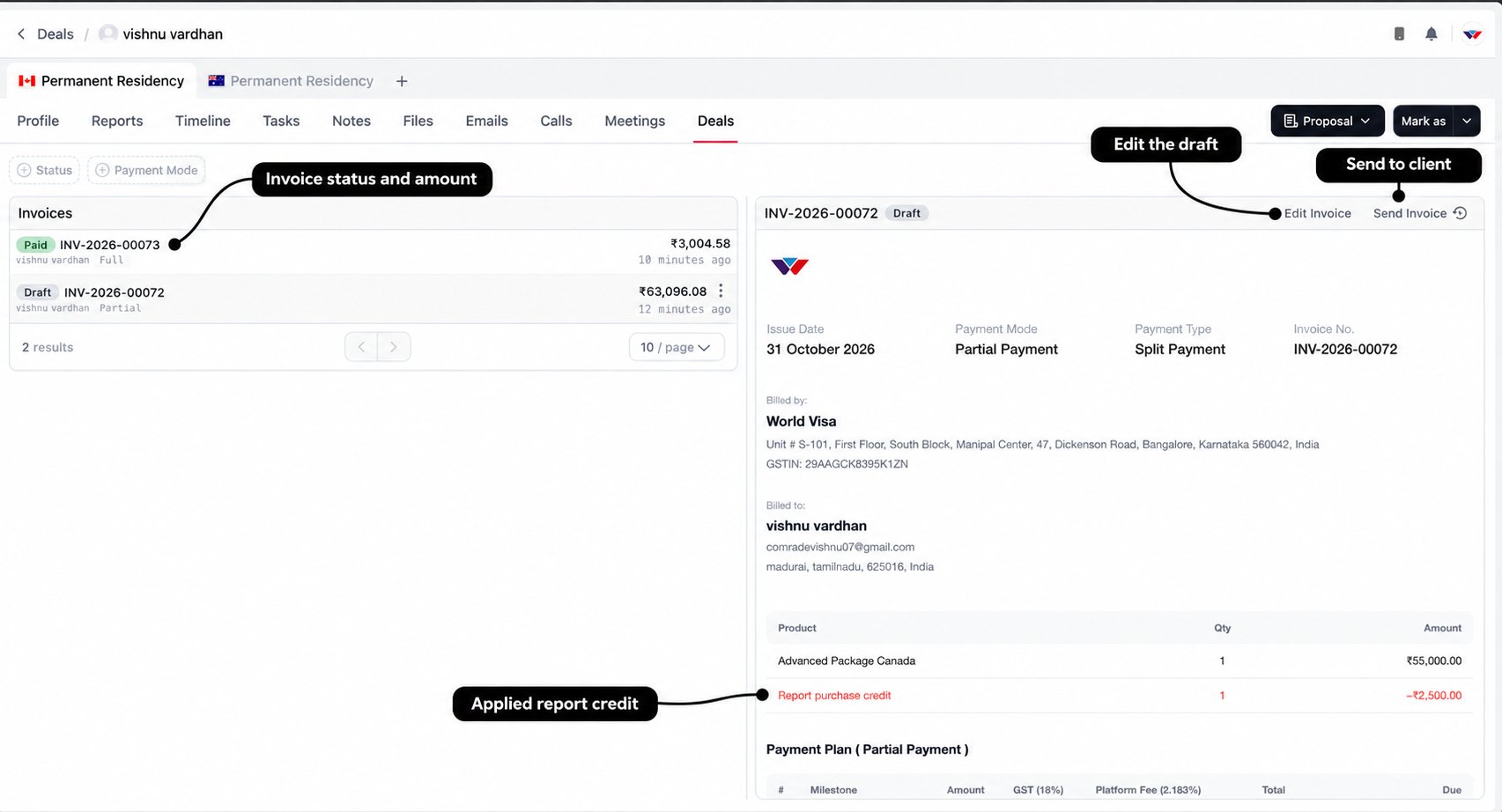Screen dimensions: 1502x812
Task: Open the Reports tab
Action: click(117, 121)
